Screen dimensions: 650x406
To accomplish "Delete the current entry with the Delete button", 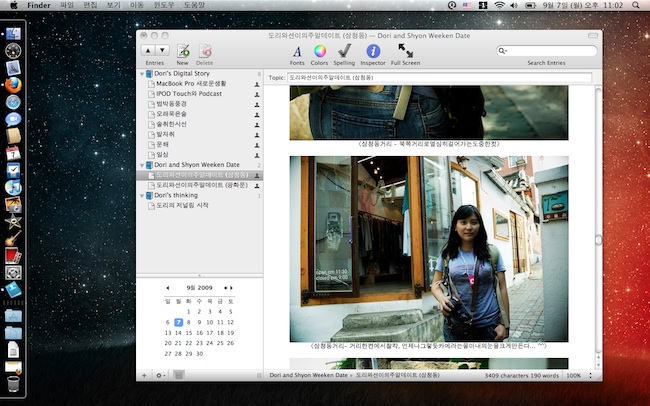I will [x=204, y=55].
